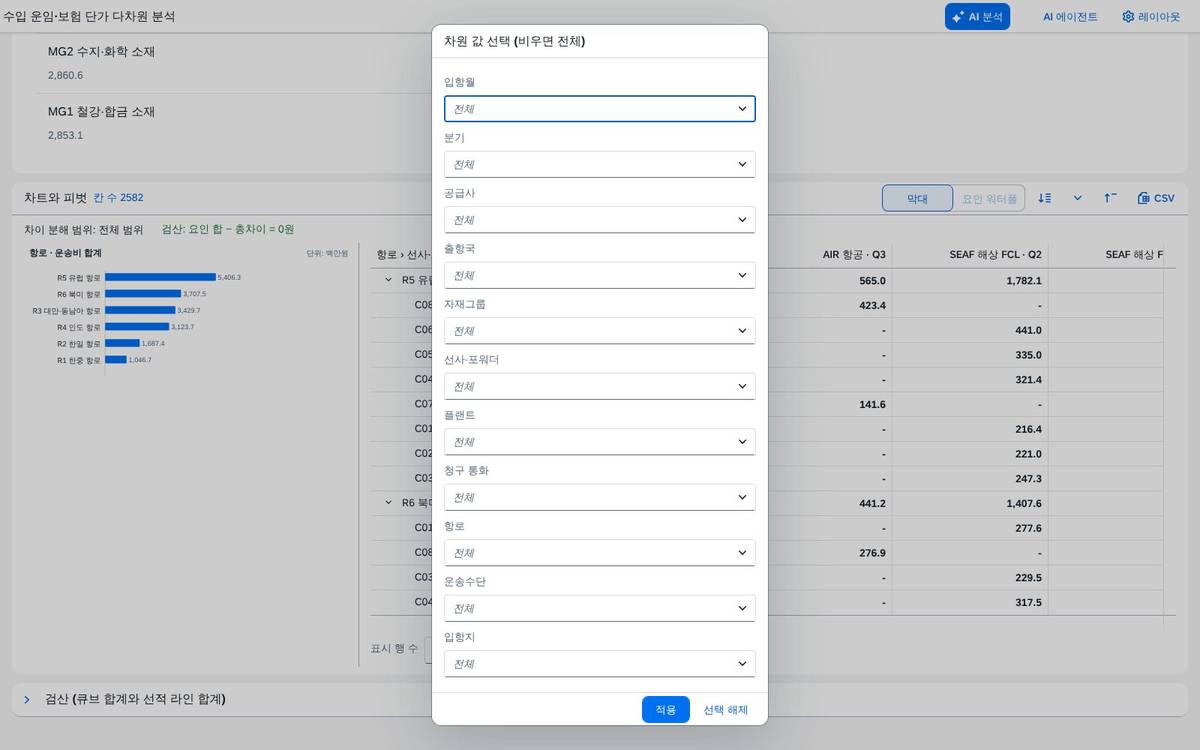The height and width of the screenshot is (750, 1200).
Task: Open the AI 에이전트 link
Action: point(1070,17)
